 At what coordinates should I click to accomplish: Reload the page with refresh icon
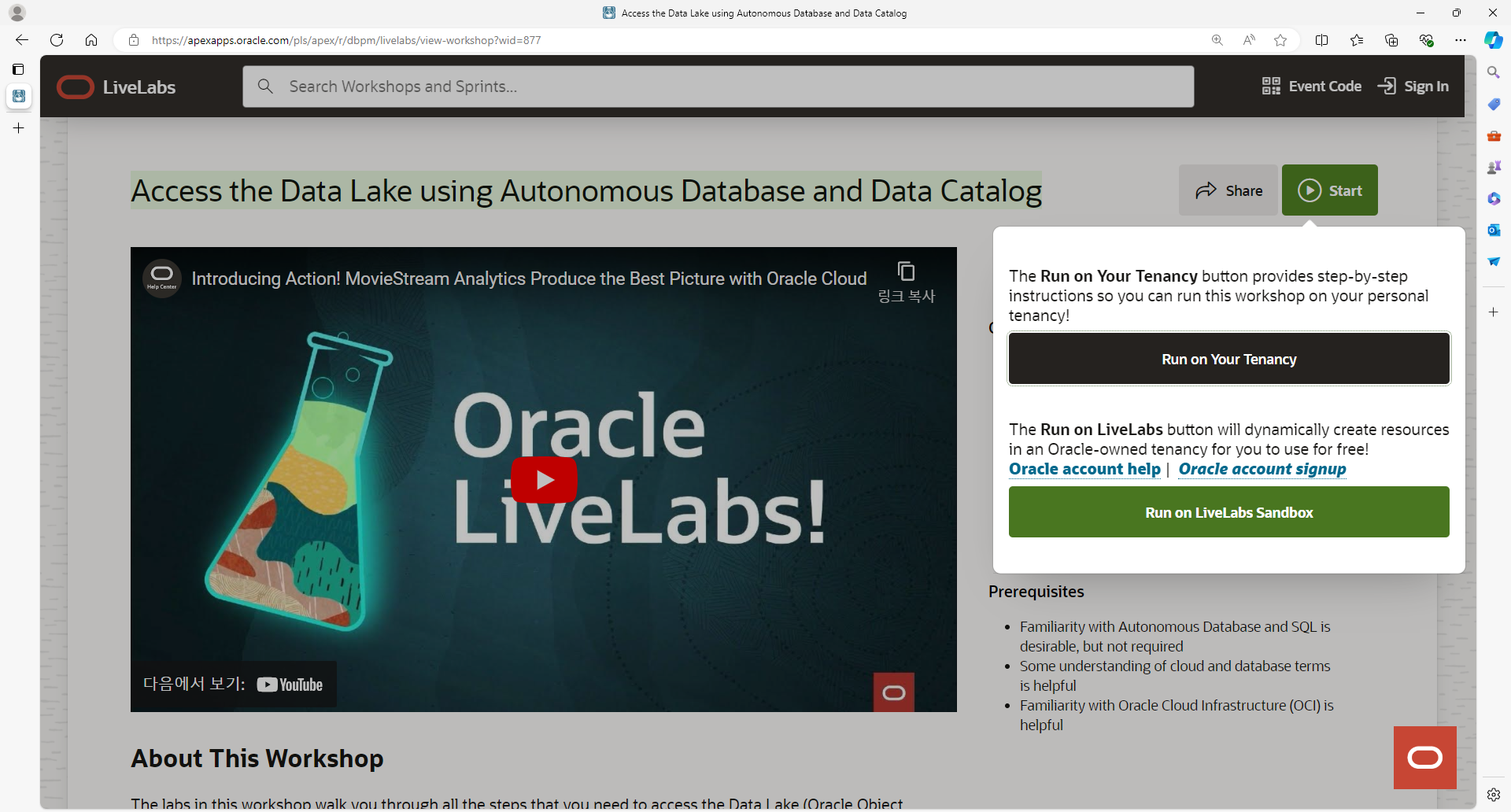(x=57, y=40)
